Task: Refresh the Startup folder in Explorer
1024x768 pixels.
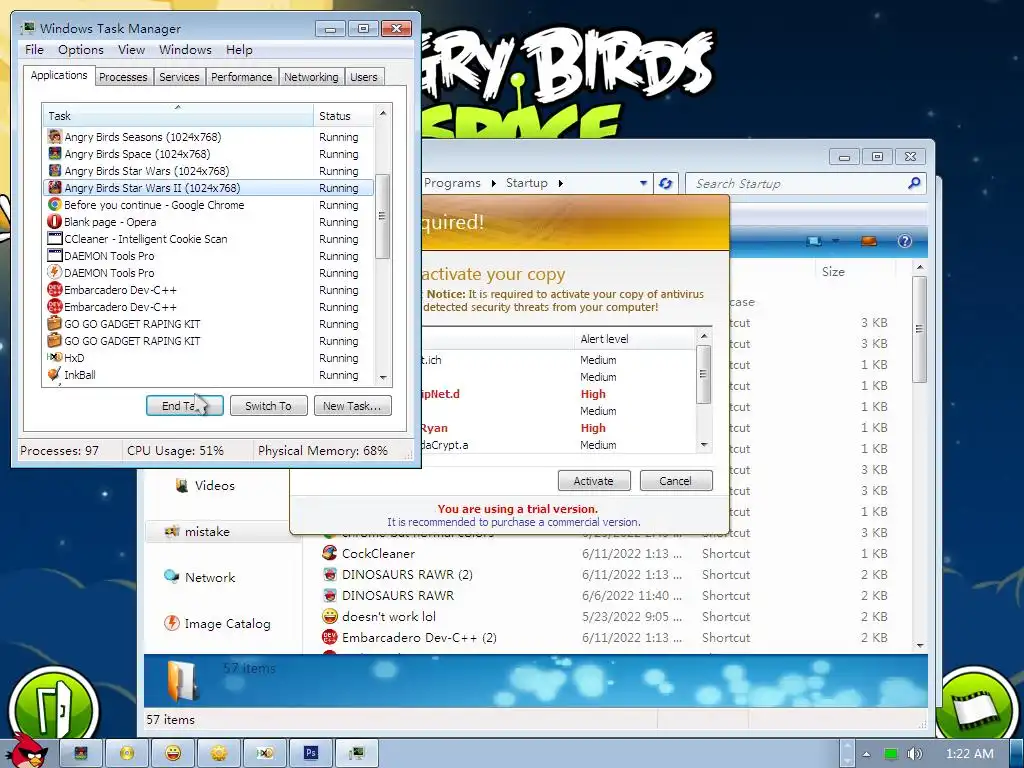Action: (665, 184)
